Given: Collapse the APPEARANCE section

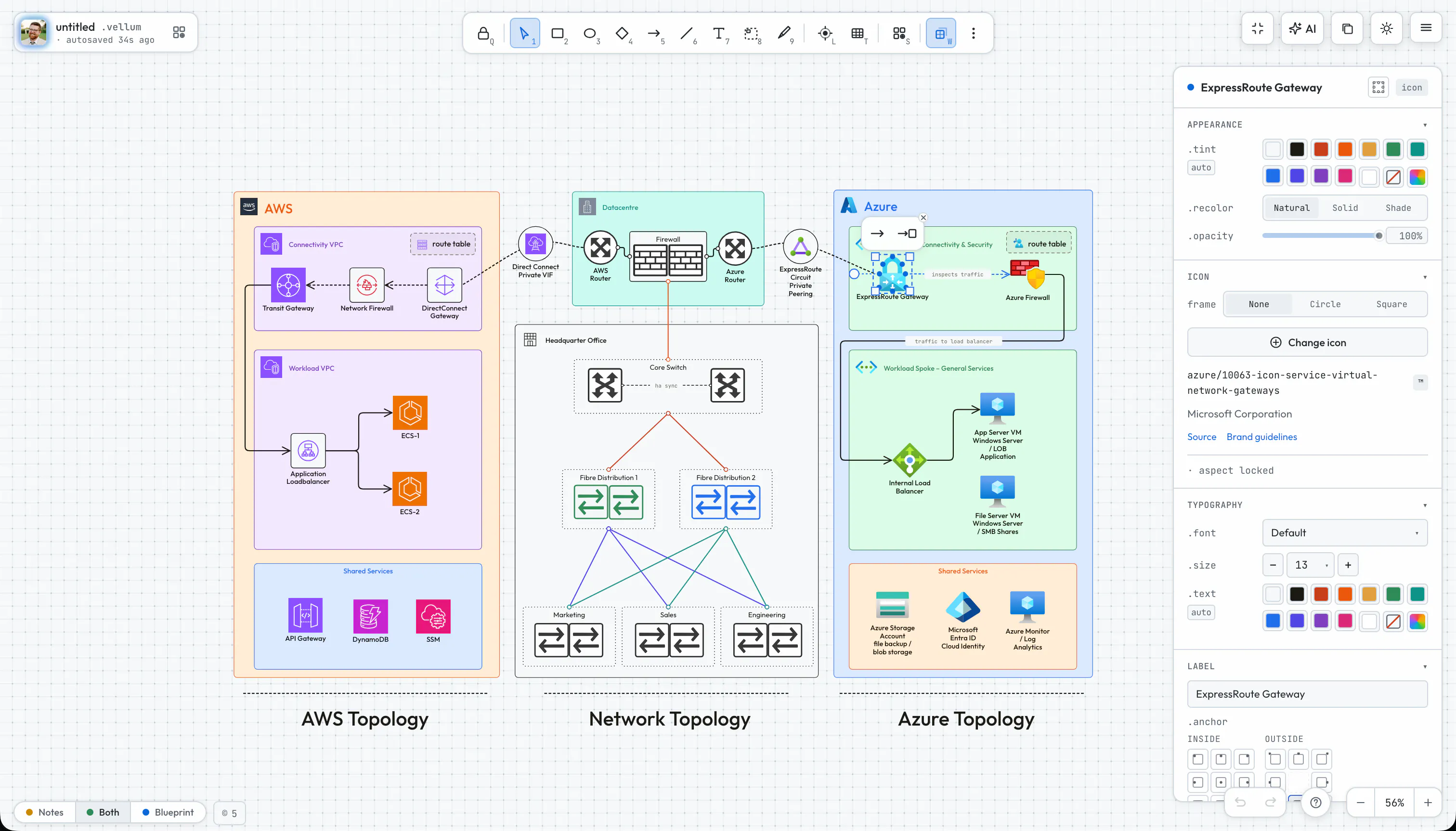Looking at the screenshot, I should tap(1425, 125).
